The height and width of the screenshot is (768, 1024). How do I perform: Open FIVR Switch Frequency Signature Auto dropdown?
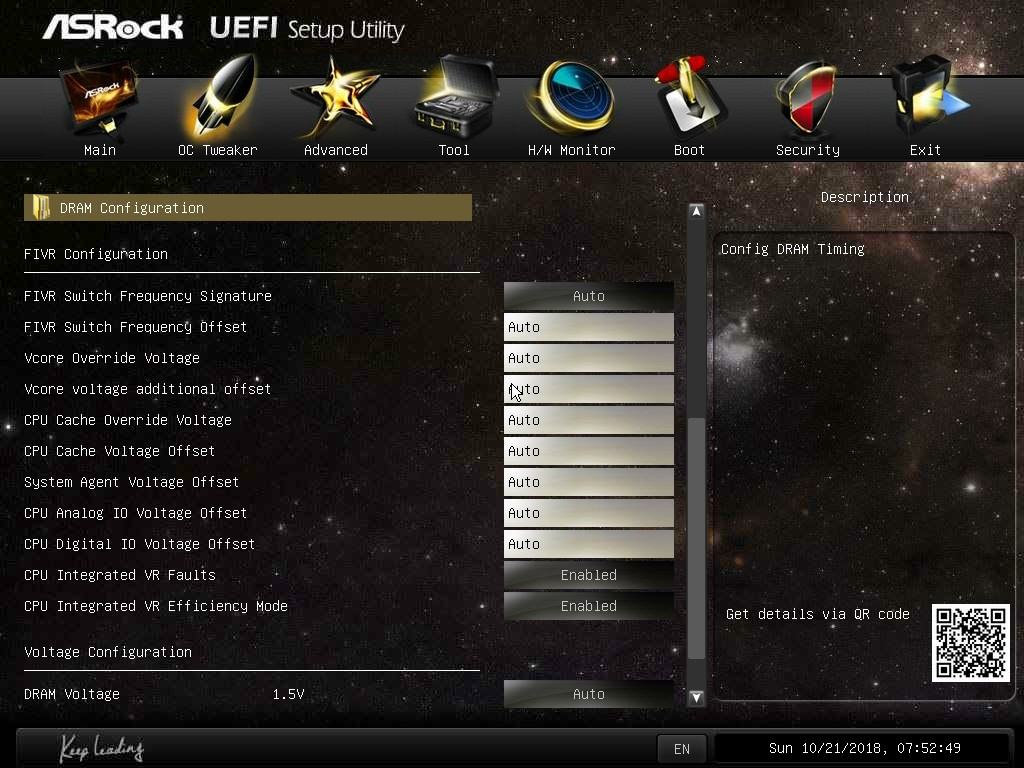tap(588, 296)
